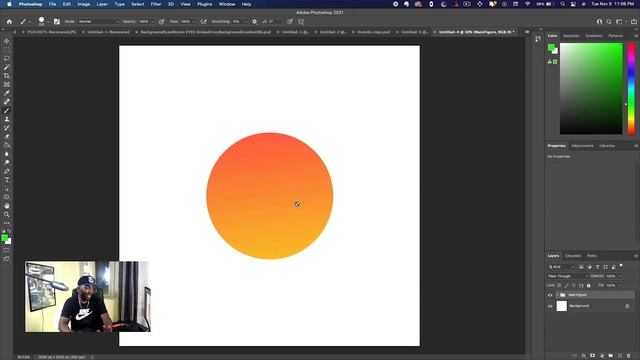Open the Layer menu

[x=102, y=4]
